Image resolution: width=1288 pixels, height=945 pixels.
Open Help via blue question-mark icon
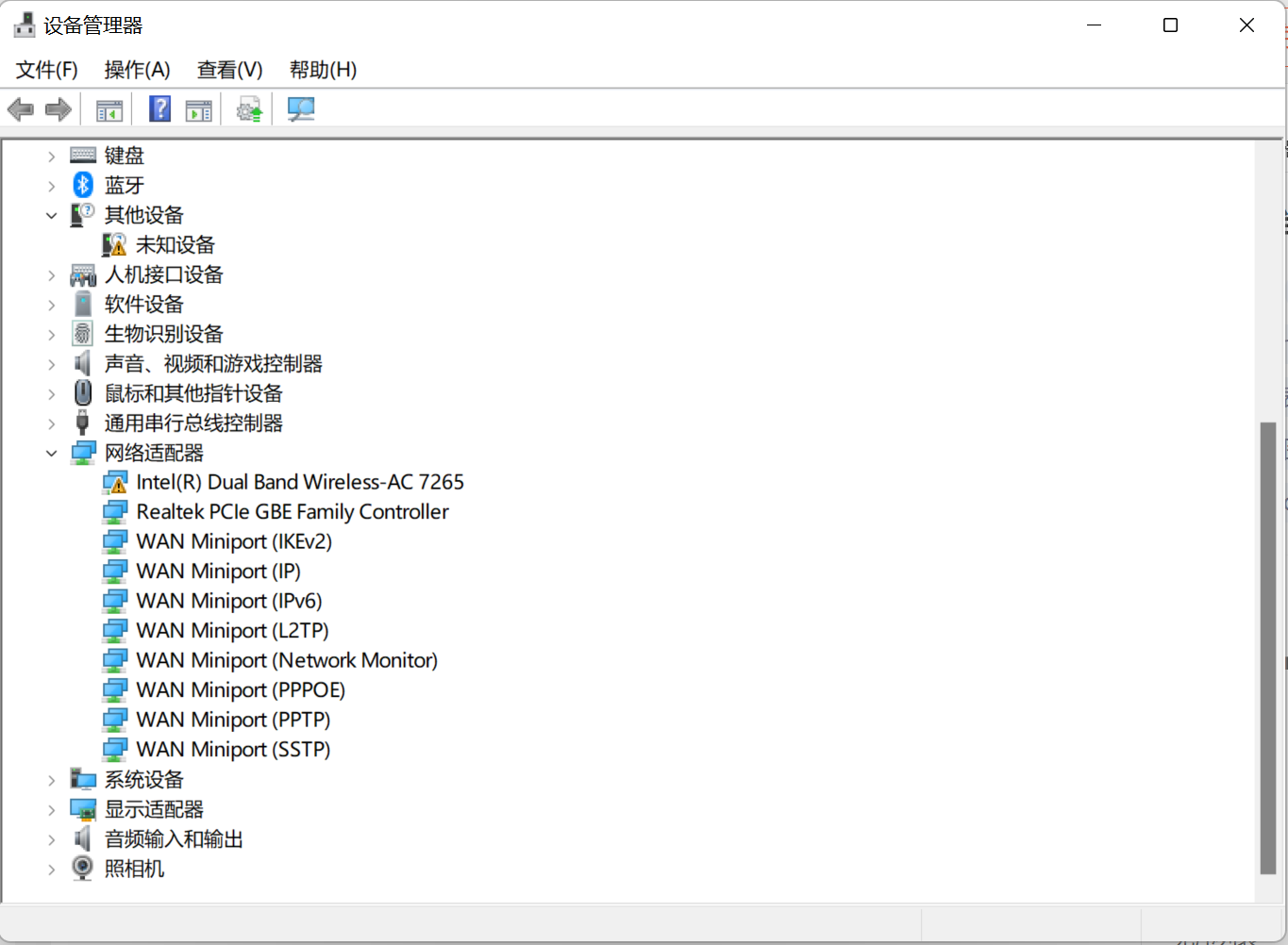point(160,109)
